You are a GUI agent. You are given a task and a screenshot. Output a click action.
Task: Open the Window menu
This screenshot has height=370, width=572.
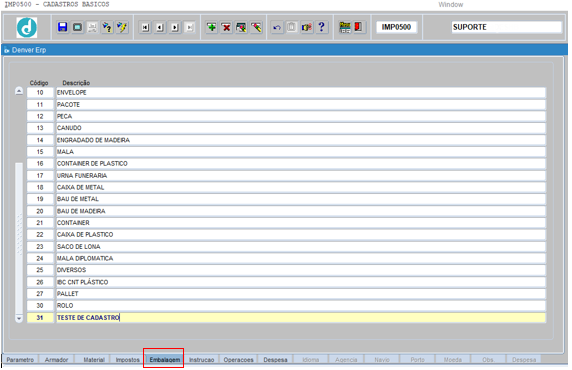coord(451,5)
